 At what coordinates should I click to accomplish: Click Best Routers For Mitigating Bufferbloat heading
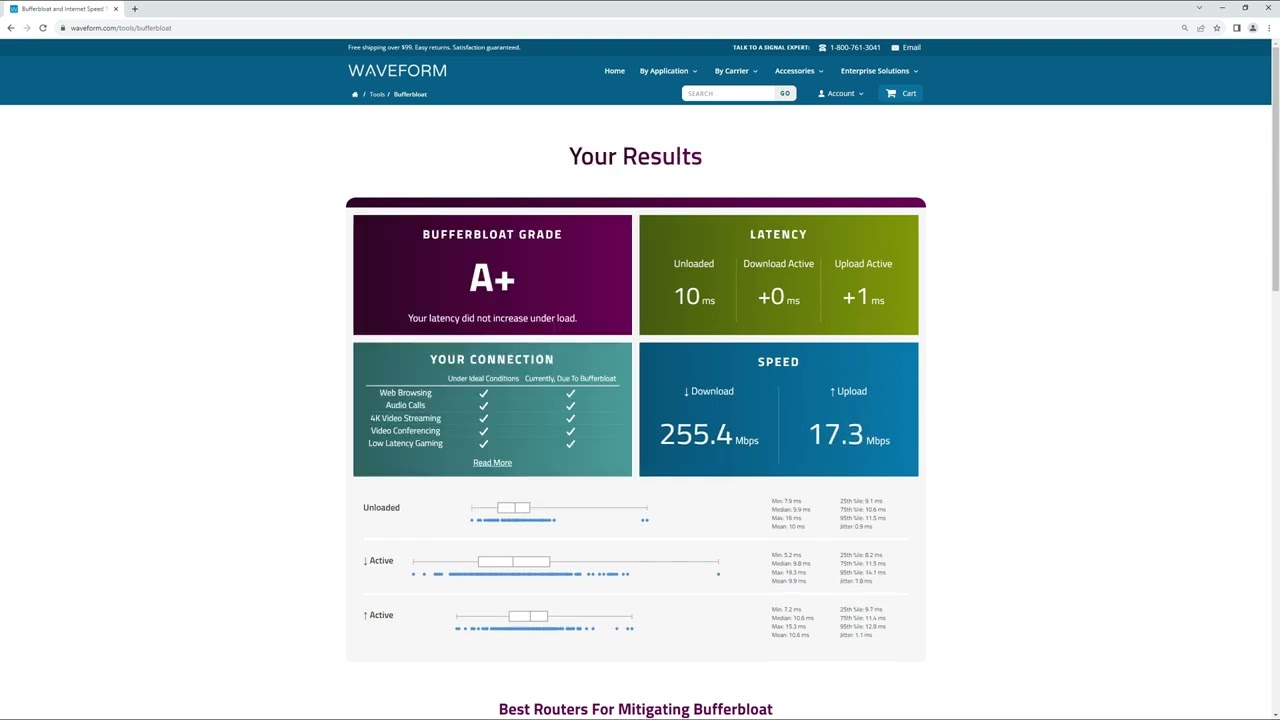tap(635, 709)
